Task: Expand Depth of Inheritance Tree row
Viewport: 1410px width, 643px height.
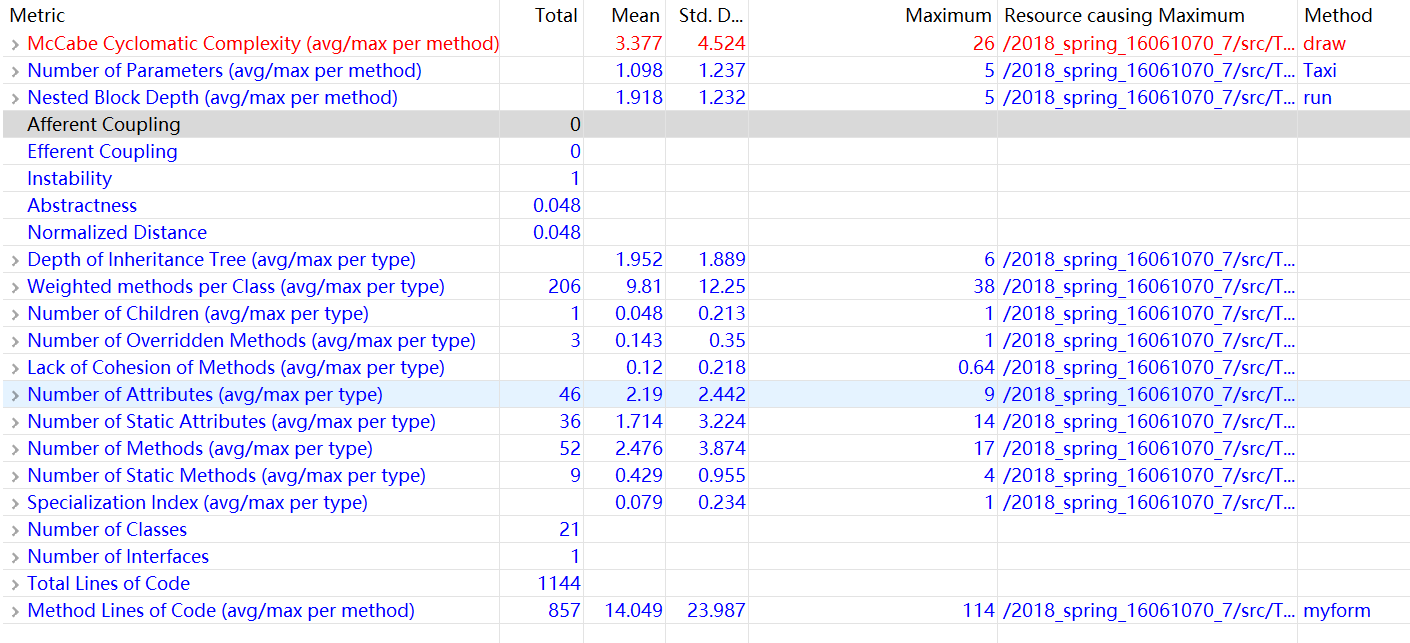Action: coord(14,260)
